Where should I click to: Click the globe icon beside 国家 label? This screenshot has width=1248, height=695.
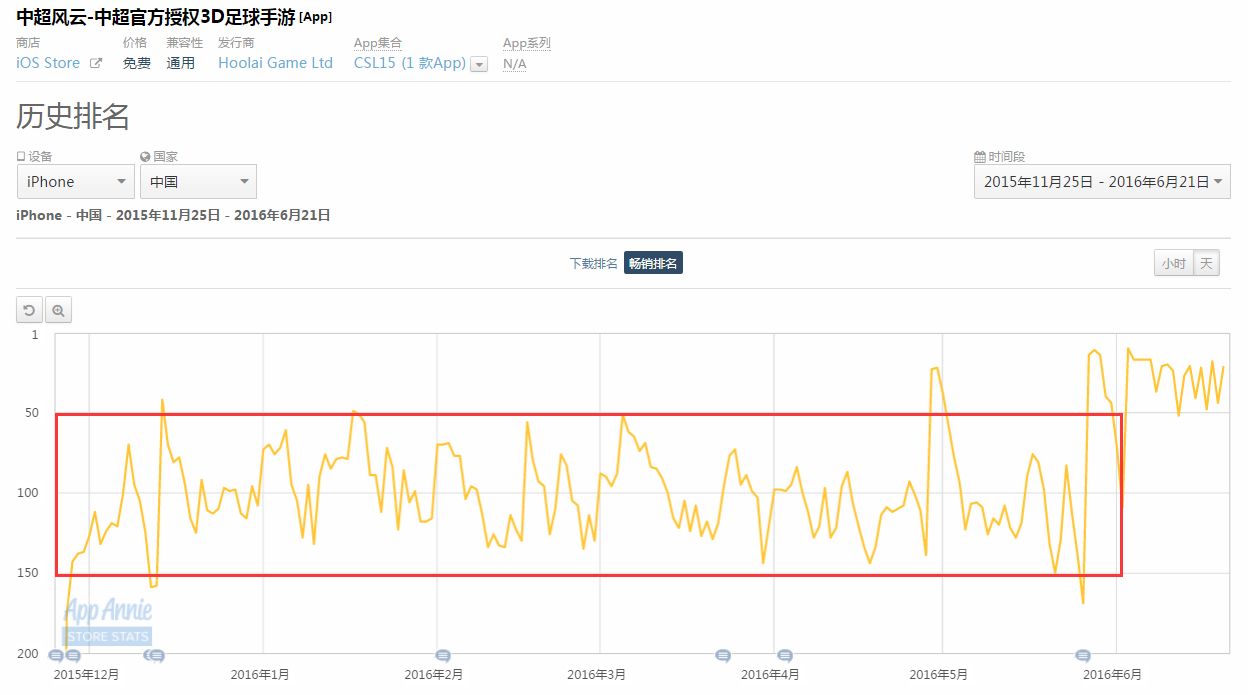point(146,157)
